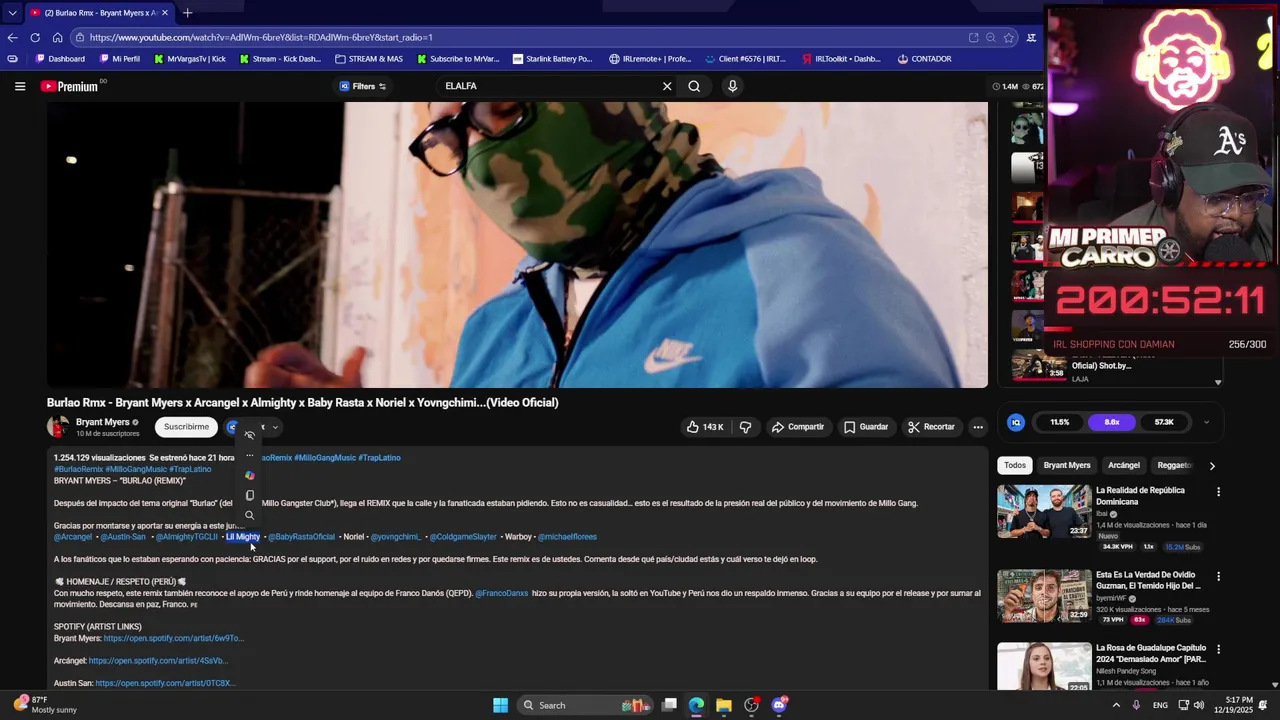Open the Windows Start button
1280x720 pixels.
pos(500,705)
